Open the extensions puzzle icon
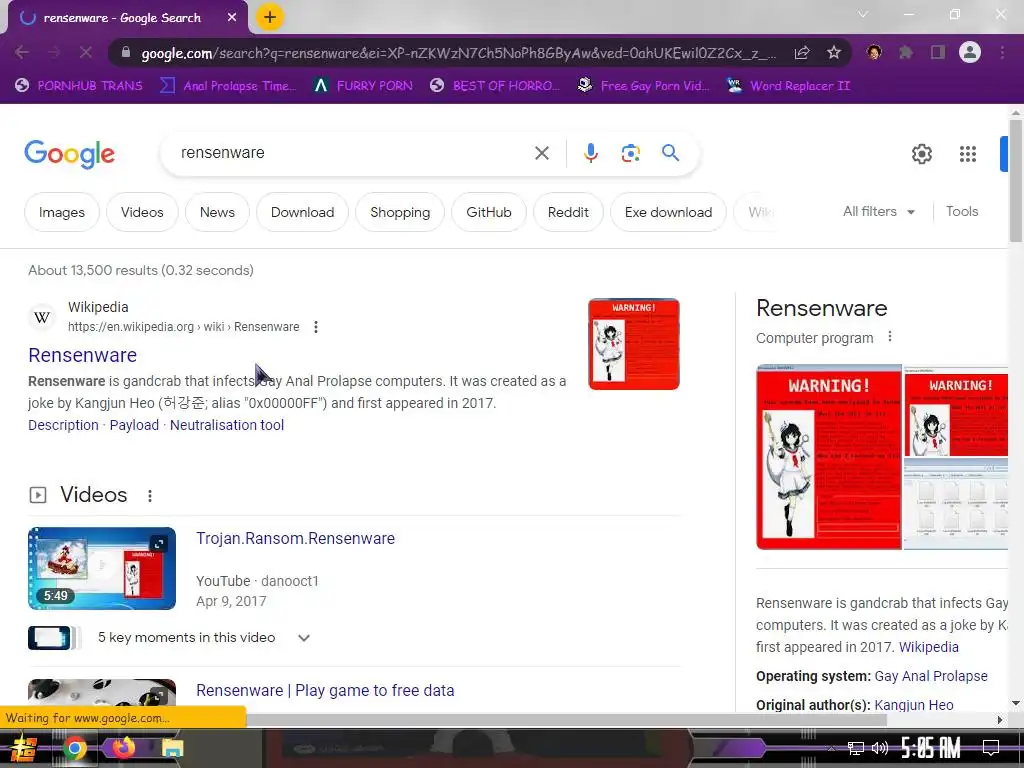Screen dimensions: 1024x768 906,52
